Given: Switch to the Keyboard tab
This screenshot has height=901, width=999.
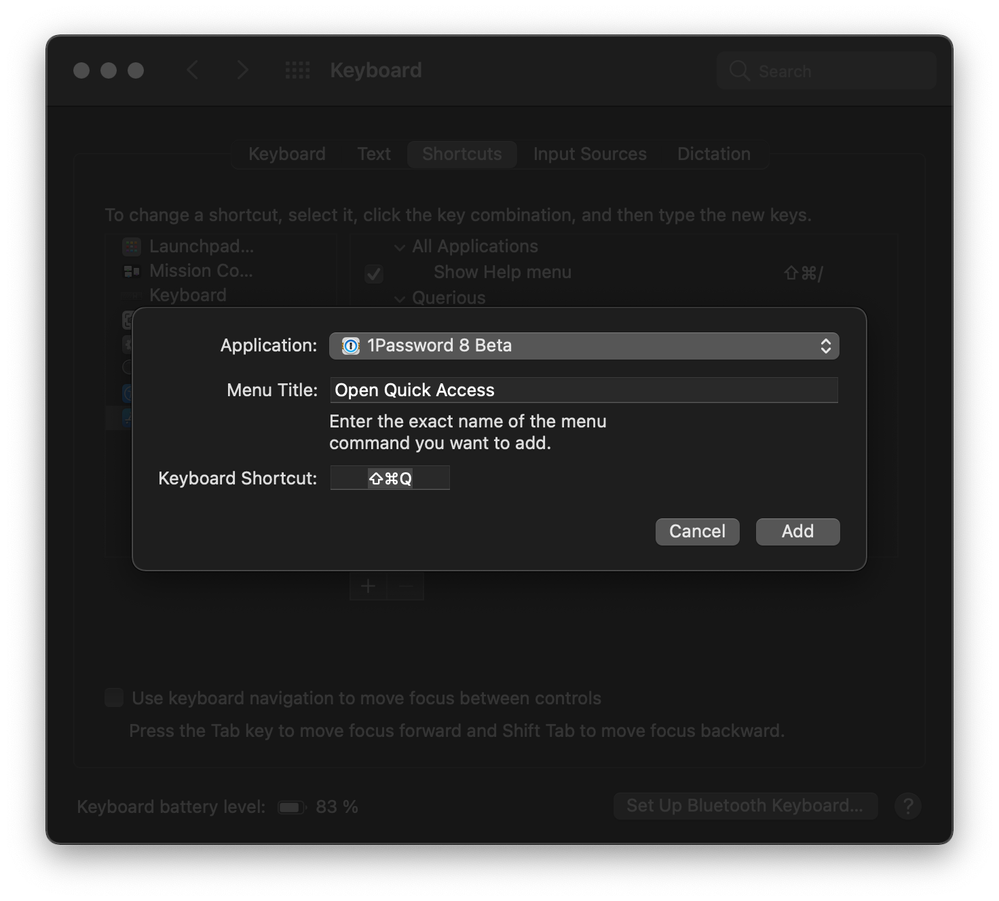Looking at the screenshot, I should pos(287,154).
